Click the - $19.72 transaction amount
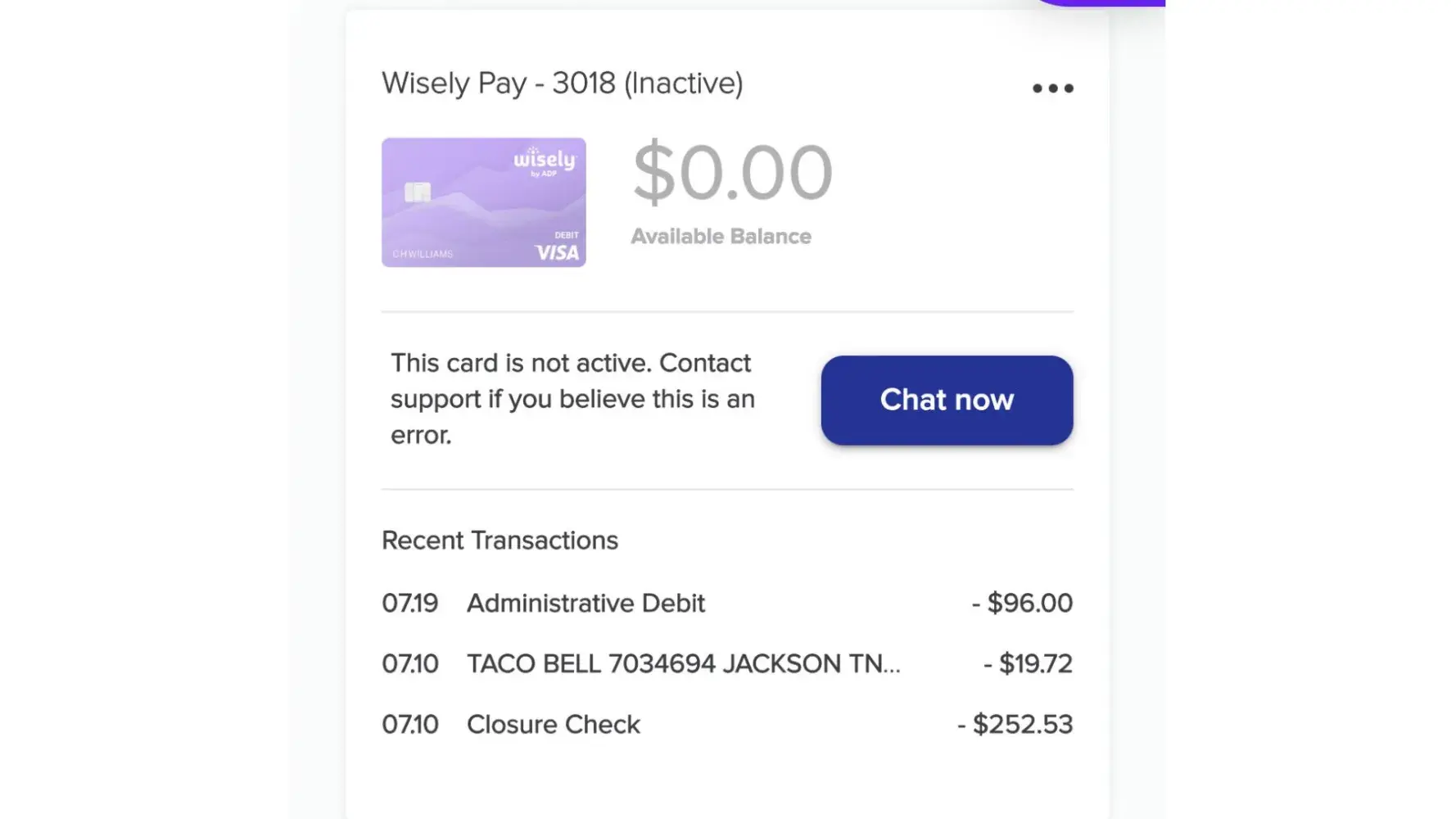Screen dimensions: 1456x819 tap(1028, 664)
